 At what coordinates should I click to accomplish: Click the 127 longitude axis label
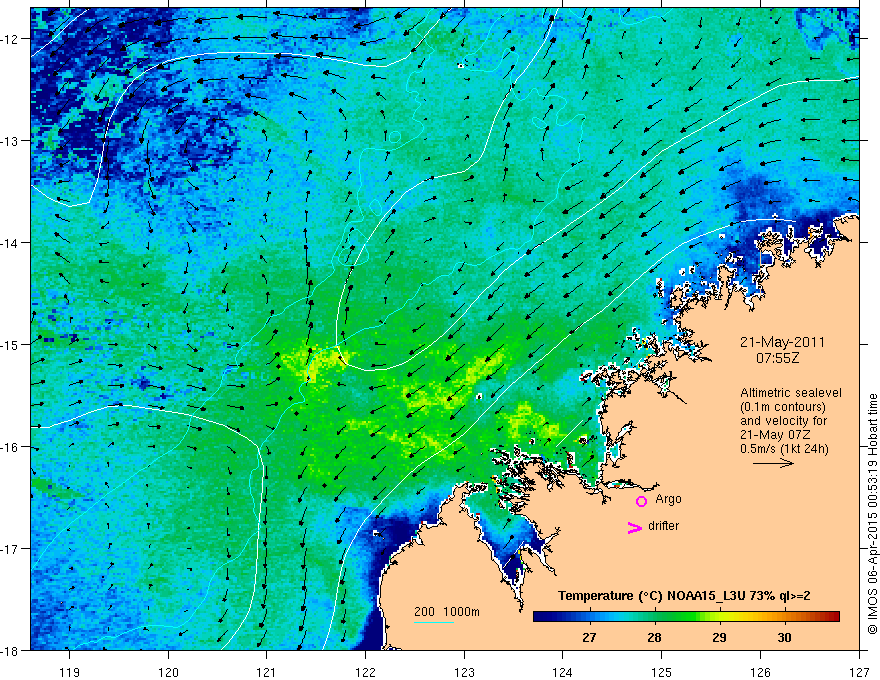[x=859, y=673]
